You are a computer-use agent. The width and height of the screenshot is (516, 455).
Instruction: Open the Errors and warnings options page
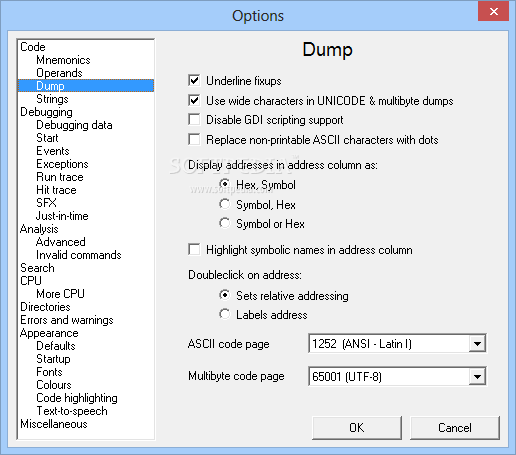pyautogui.click(x=67, y=320)
